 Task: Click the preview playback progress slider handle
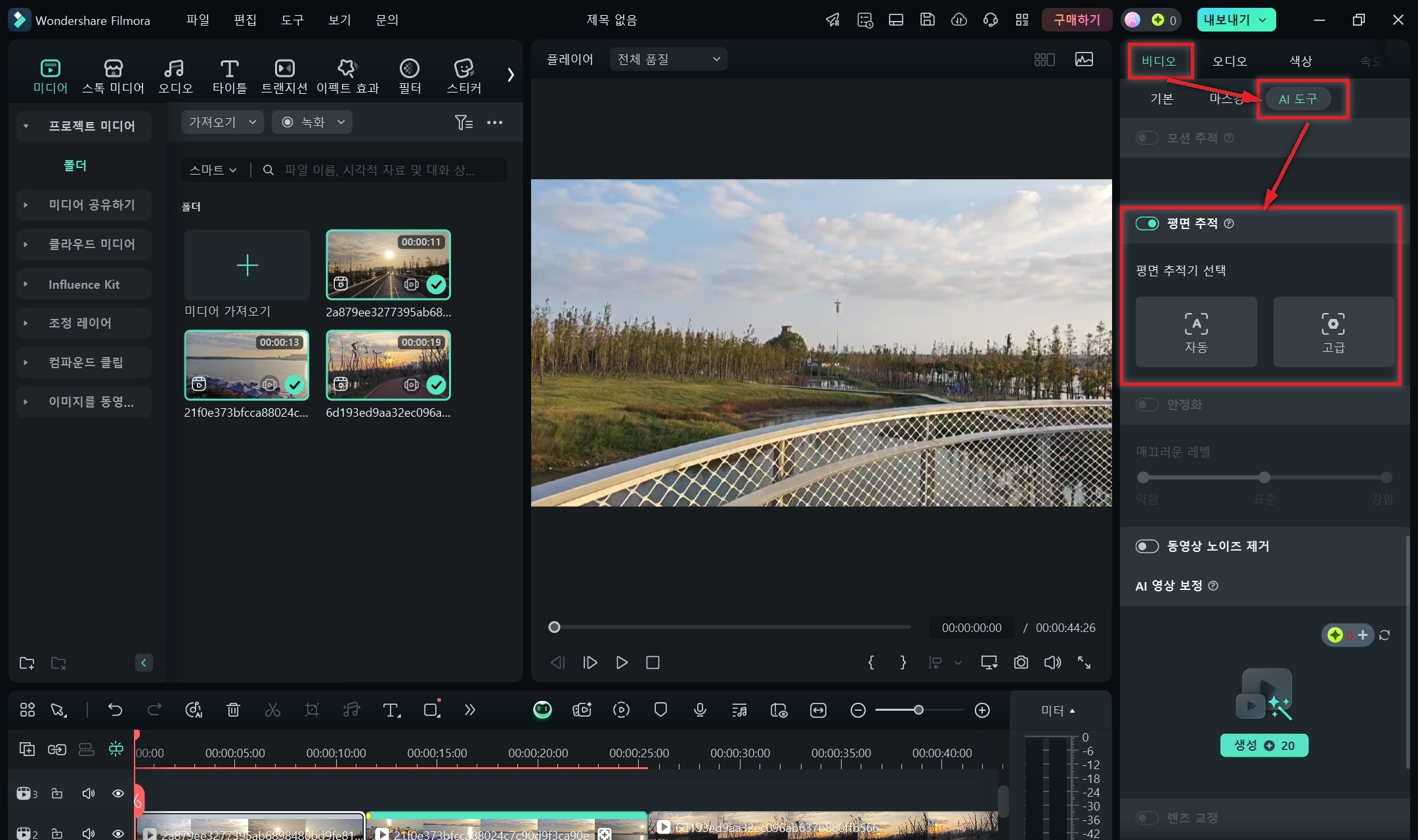[x=554, y=627]
